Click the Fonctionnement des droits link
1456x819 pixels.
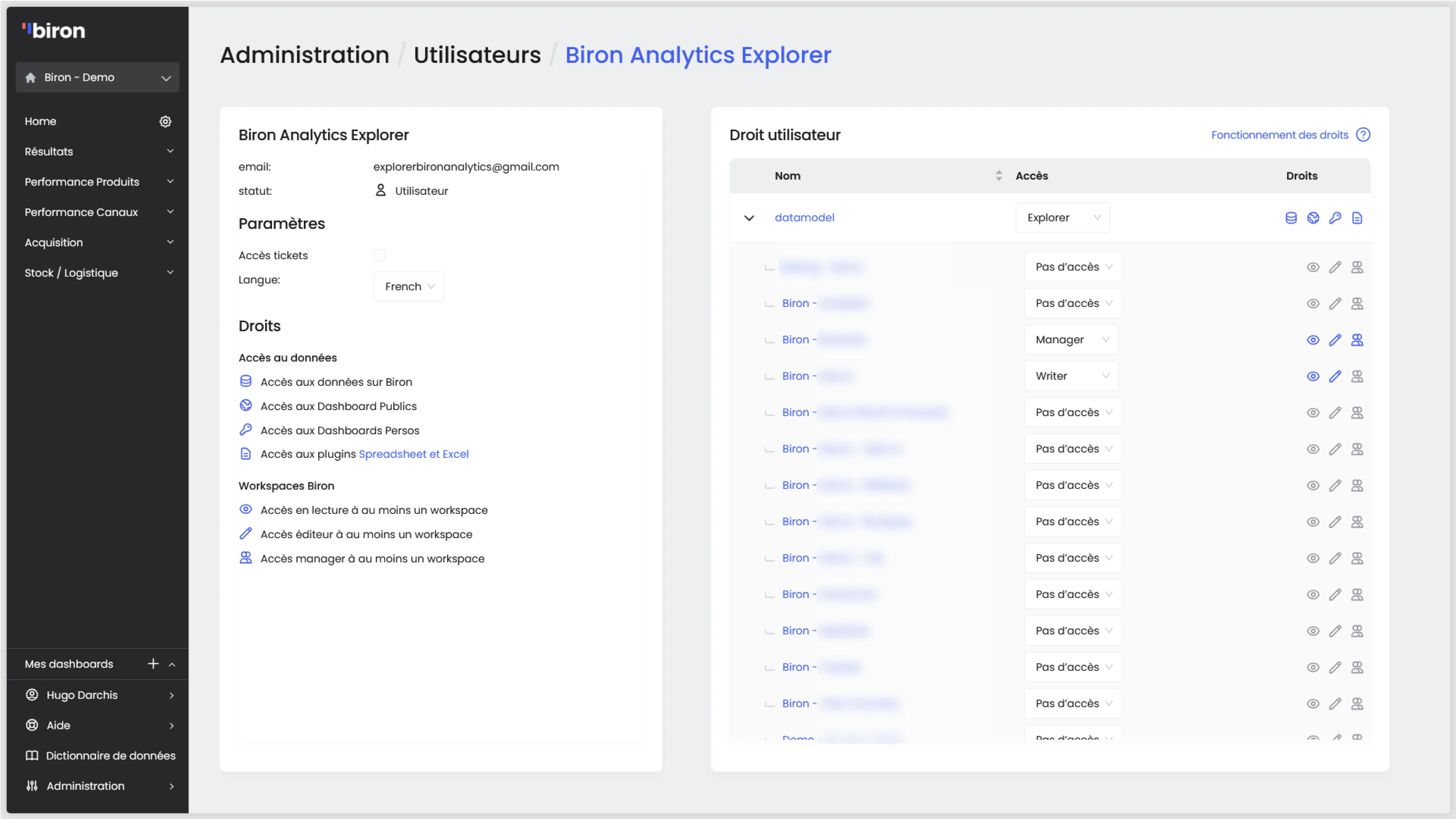click(1280, 135)
